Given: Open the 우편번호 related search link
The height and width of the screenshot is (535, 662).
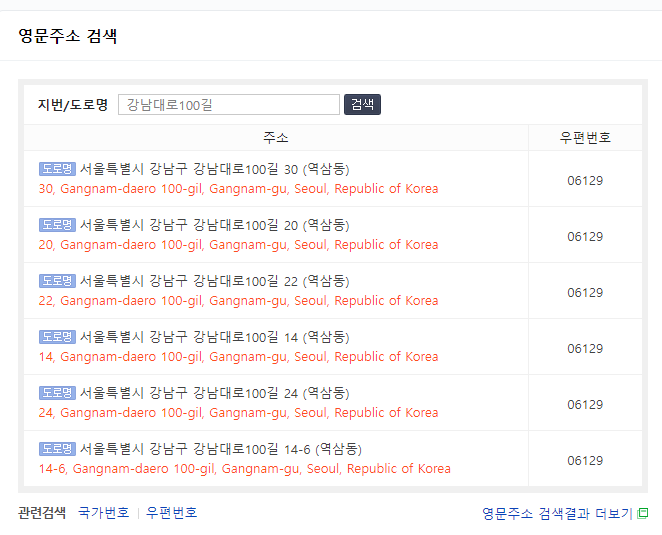Looking at the screenshot, I should click(171, 513).
